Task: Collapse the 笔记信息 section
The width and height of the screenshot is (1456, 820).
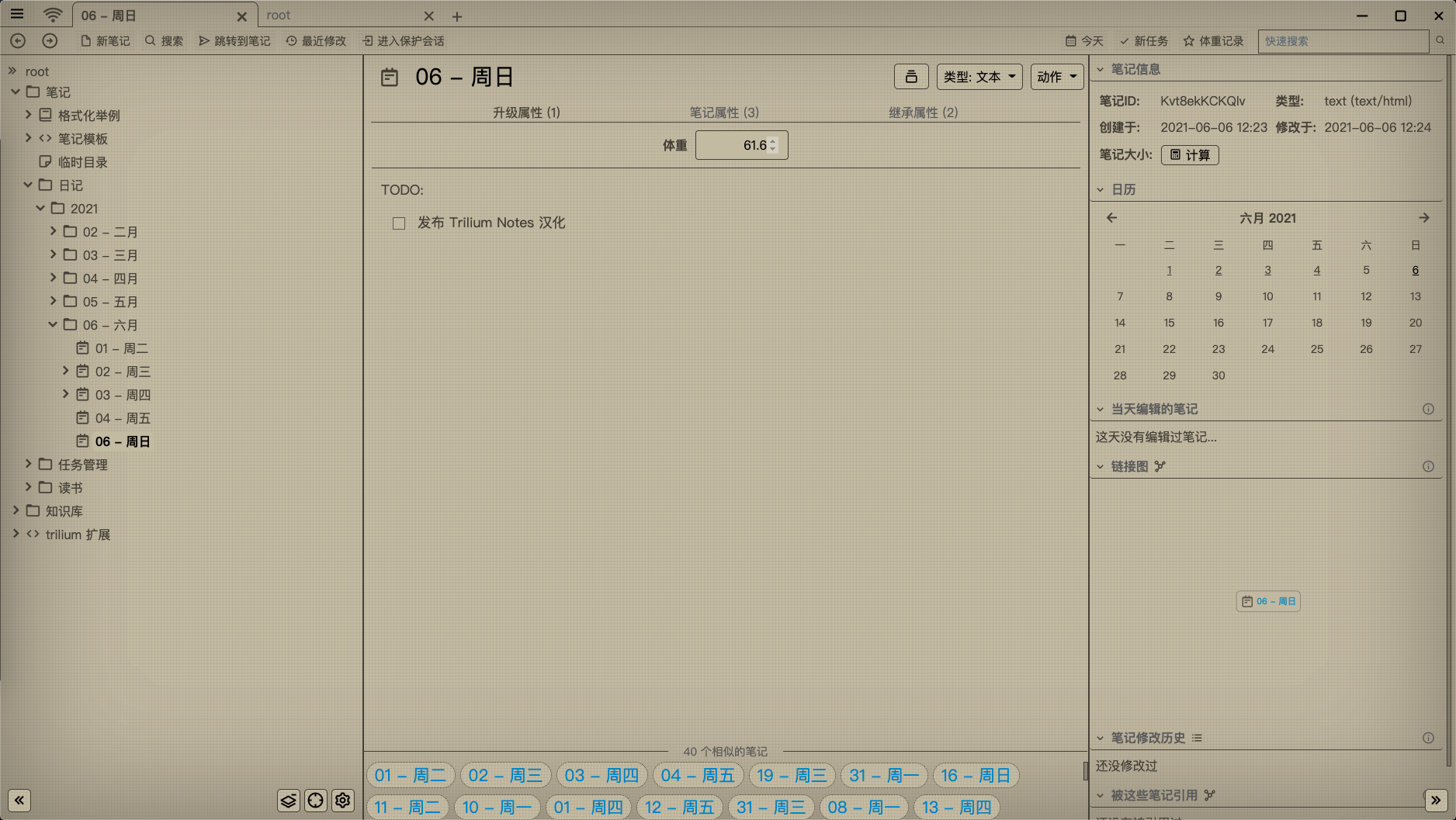Action: (1100, 69)
